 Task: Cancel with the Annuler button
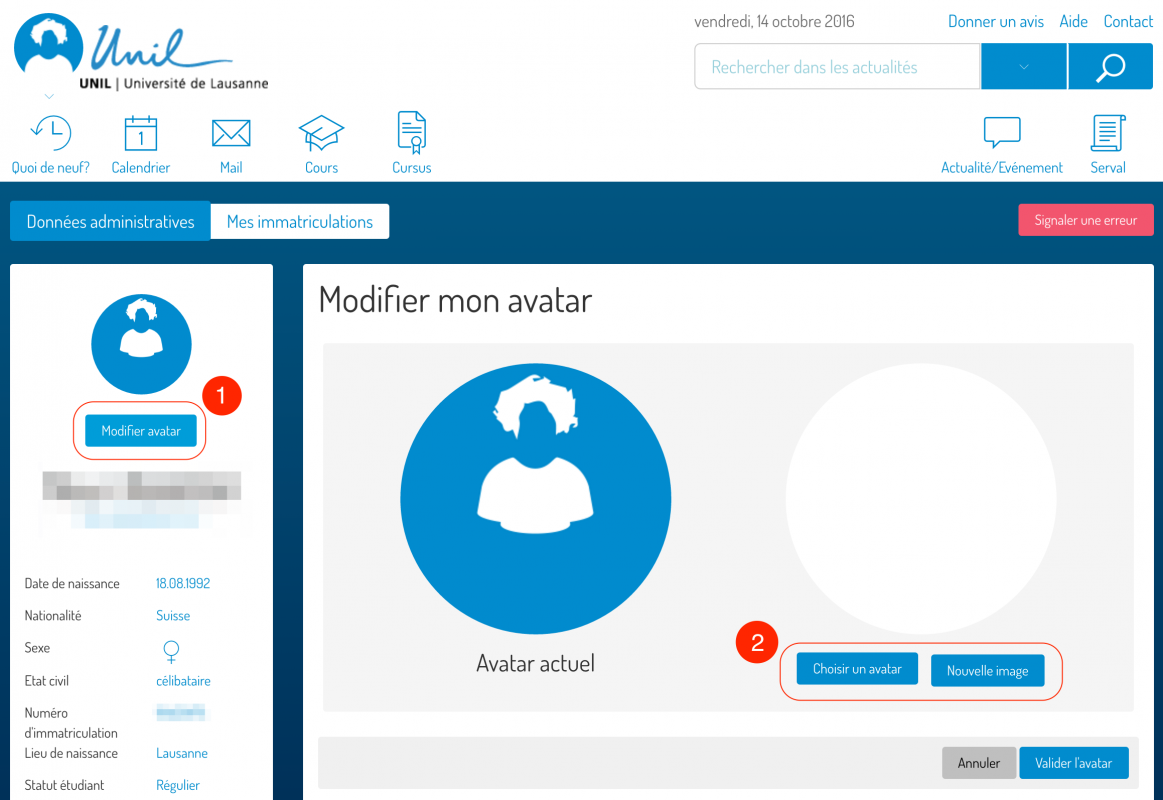coord(978,763)
